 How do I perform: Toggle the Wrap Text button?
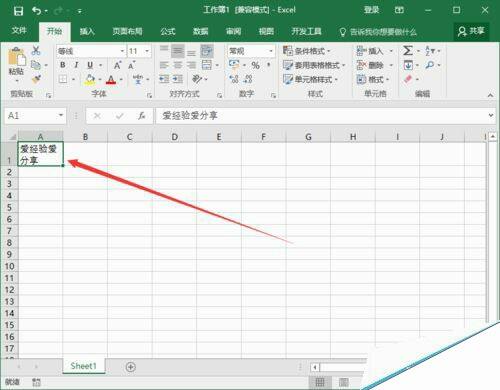pyautogui.click(x=207, y=51)
